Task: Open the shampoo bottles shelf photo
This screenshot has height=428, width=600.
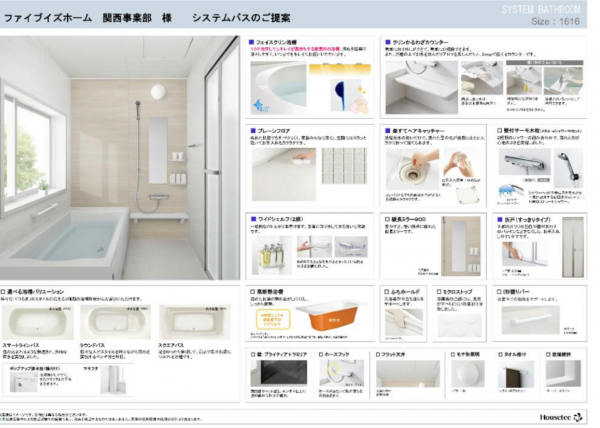Action: [x=272, y=254]
